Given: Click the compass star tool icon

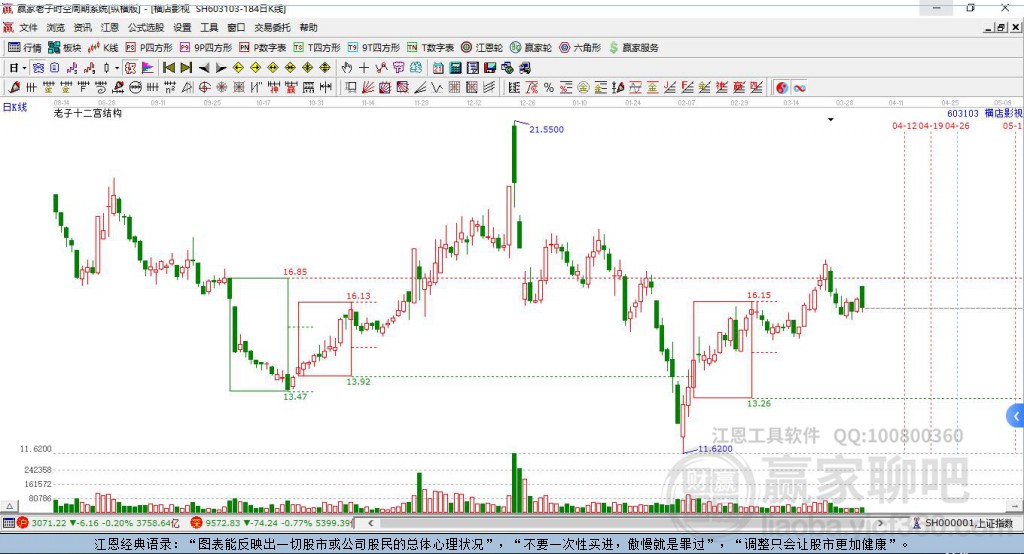Looking at the screenshot, I should tap(222, 88).
